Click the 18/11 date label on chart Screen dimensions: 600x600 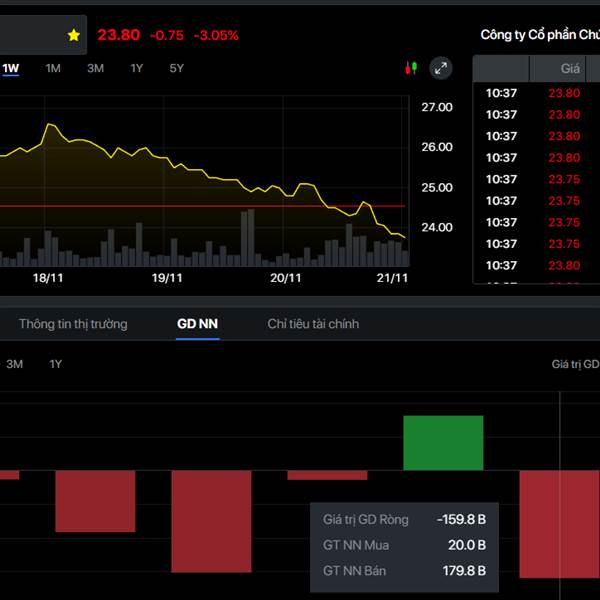[48, 278]
